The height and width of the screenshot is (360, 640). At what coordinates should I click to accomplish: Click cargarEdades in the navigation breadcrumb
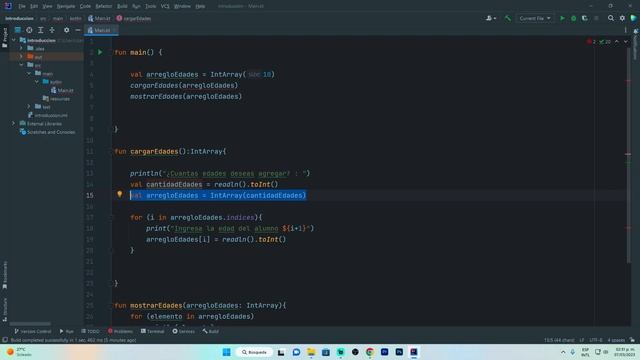134,18
